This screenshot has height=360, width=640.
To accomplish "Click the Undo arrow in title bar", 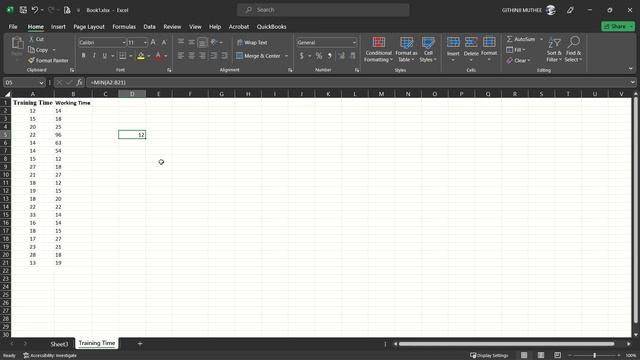I will [35, 10].
